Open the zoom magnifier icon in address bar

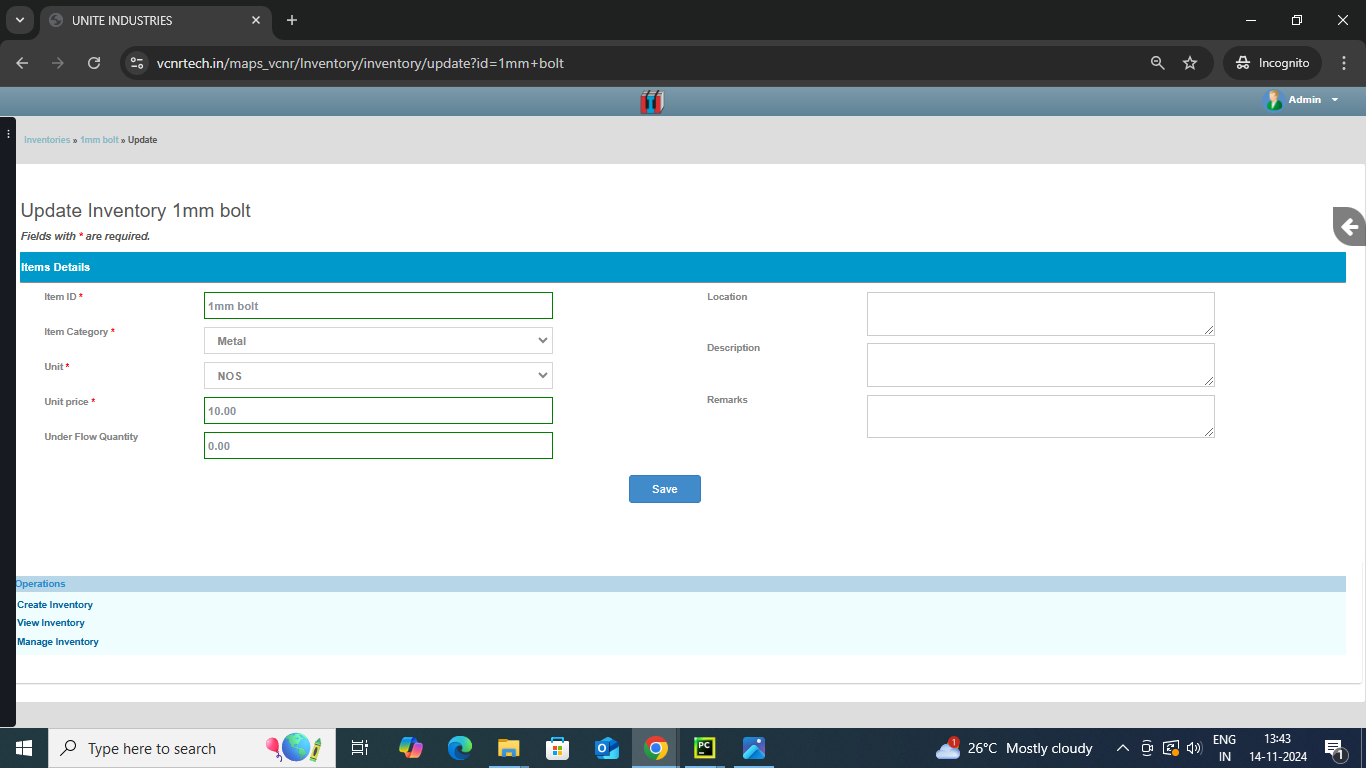(x=1158, y=63)
